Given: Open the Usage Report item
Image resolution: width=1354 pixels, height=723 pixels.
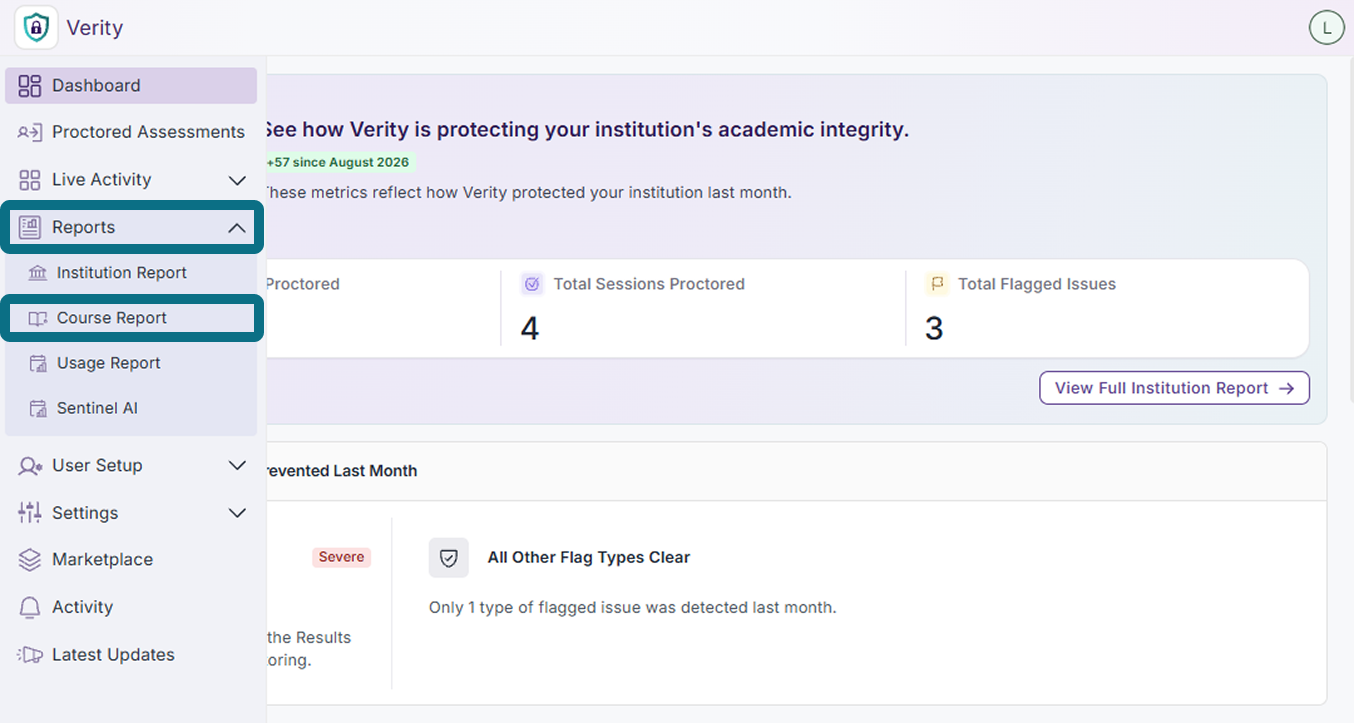Looking at the screenshot, I should click(x=131, y=363).
